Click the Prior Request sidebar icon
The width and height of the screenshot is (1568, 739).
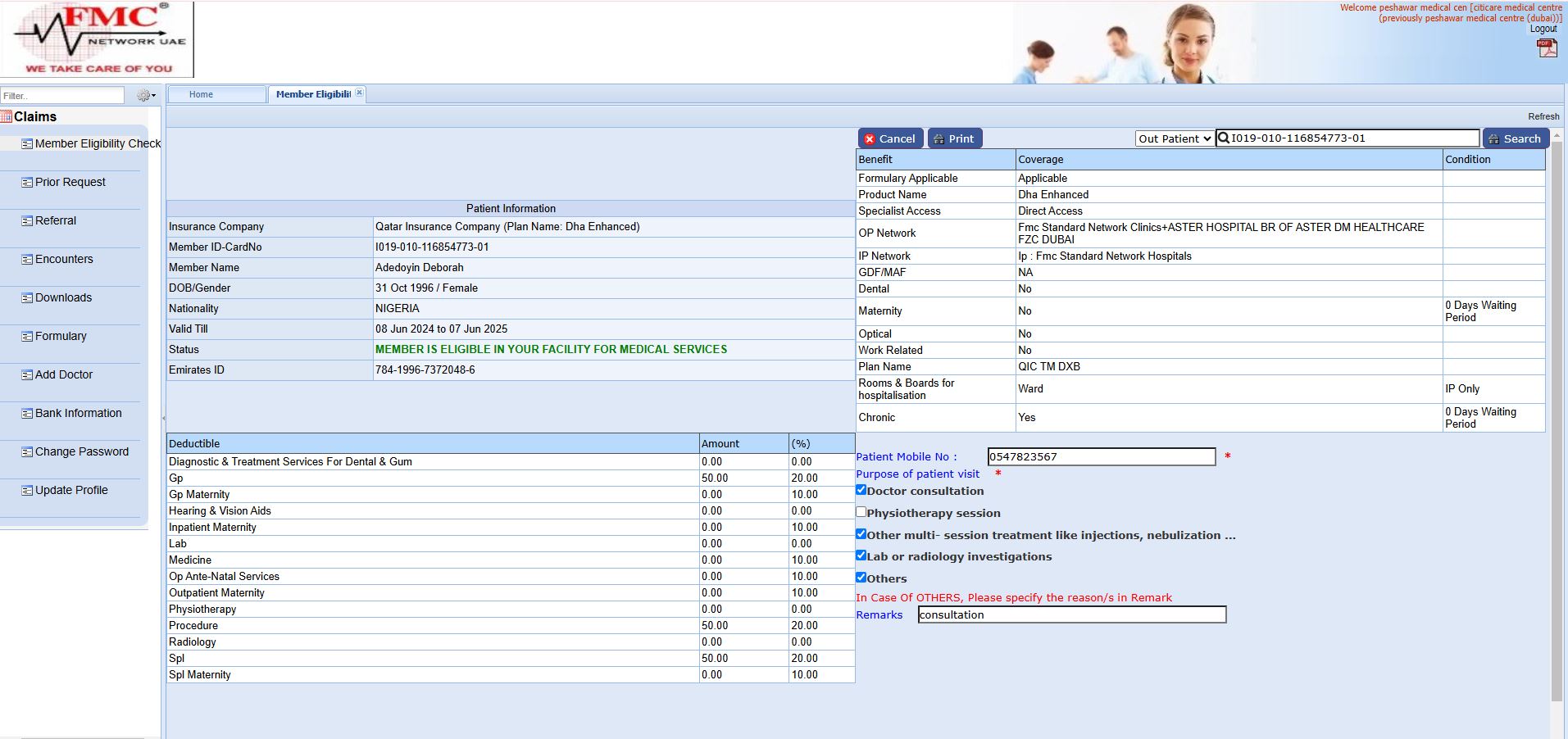[x=27, y=183]
